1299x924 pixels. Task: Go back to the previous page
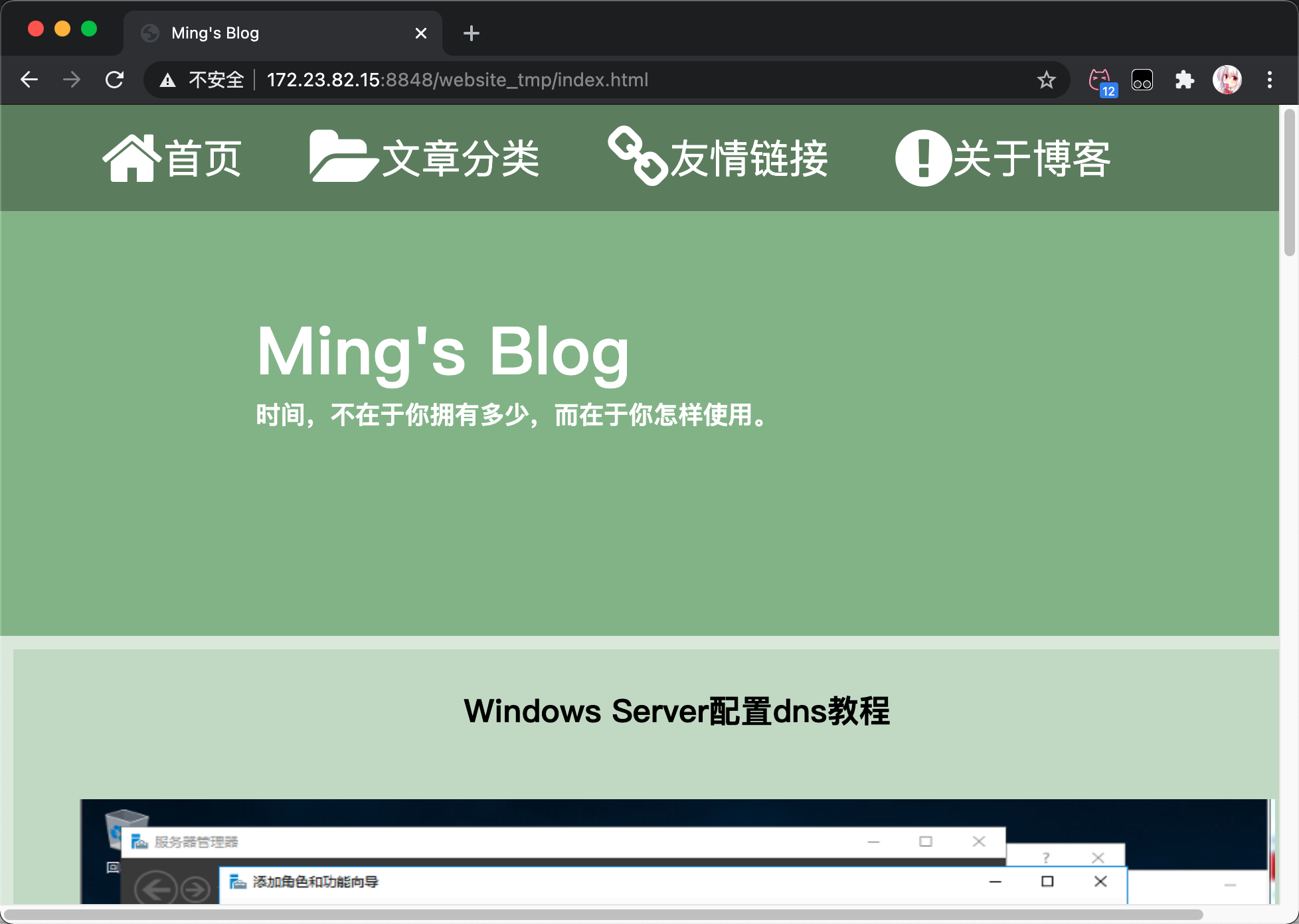tap(29, 80)
